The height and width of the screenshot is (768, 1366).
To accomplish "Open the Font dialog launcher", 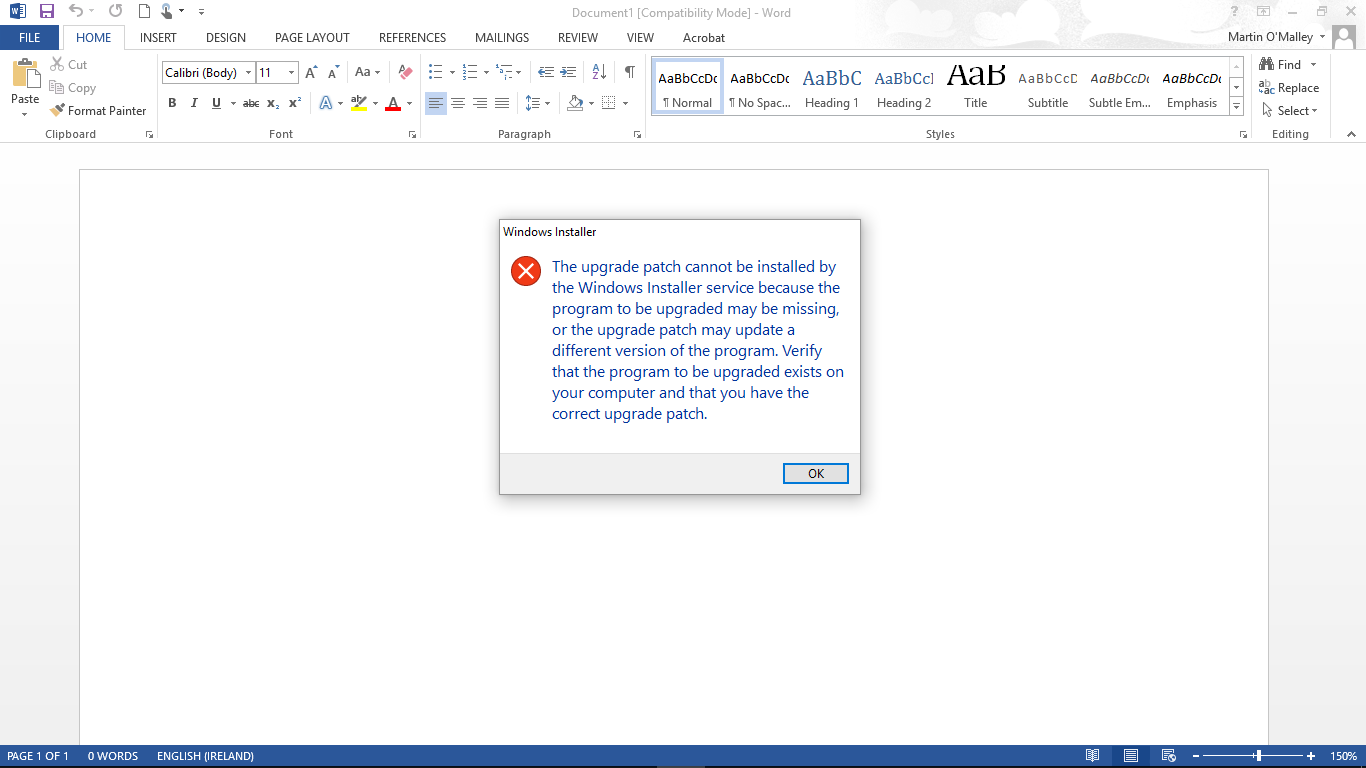I will click(412, 134).
